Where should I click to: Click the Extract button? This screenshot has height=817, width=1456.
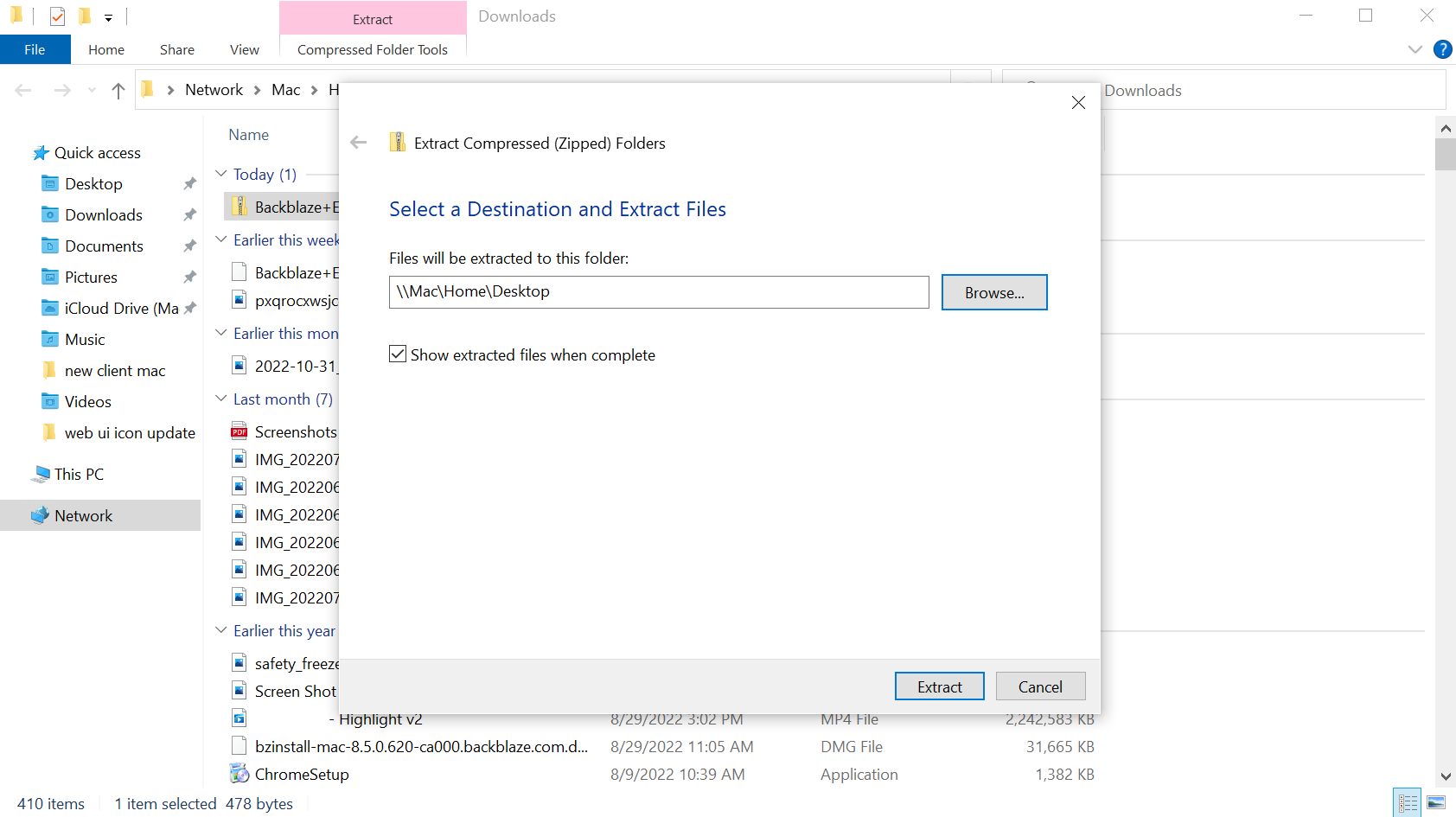click(x=939, y=686)
